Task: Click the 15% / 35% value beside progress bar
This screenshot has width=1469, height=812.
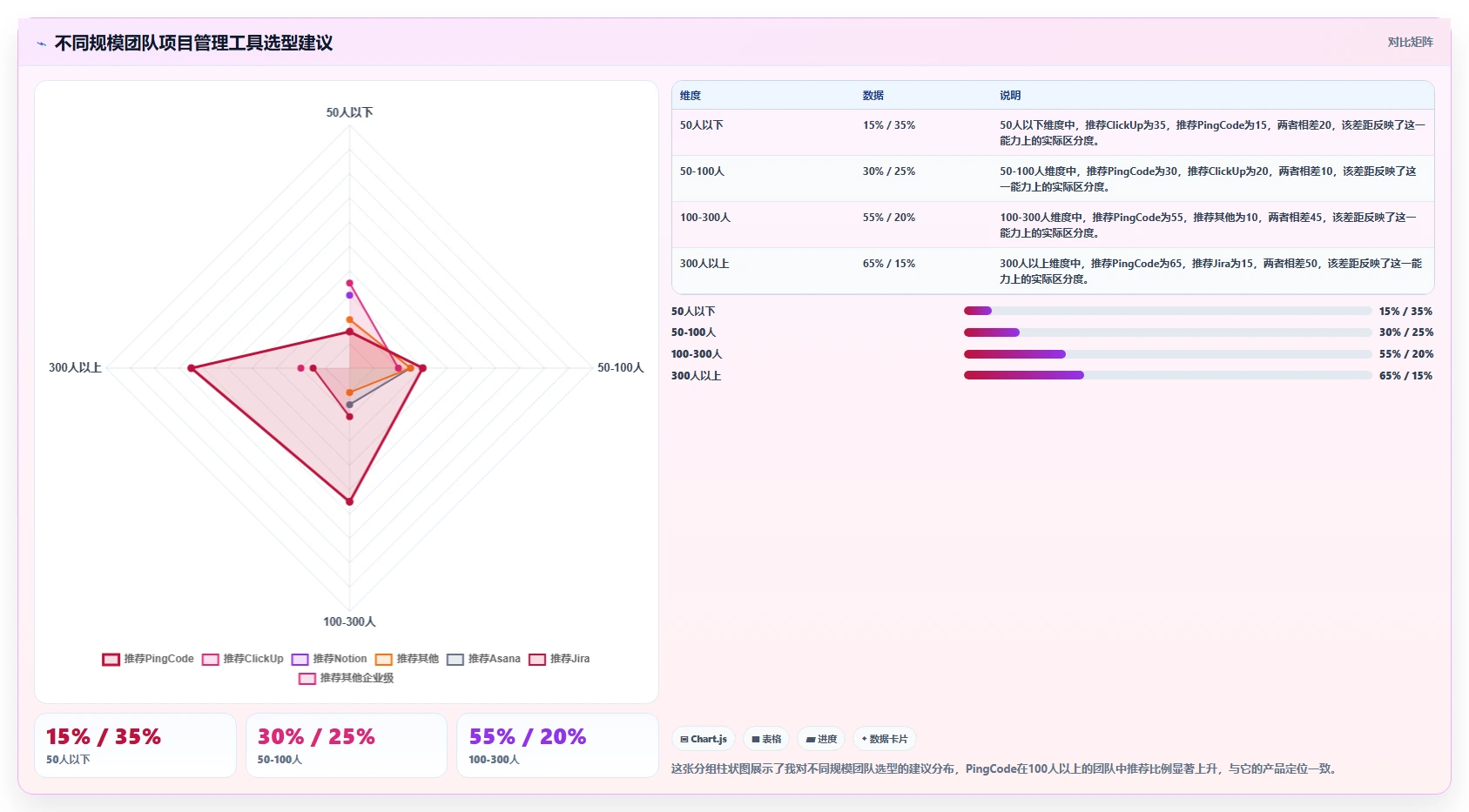Action: tap(1405, 312)
